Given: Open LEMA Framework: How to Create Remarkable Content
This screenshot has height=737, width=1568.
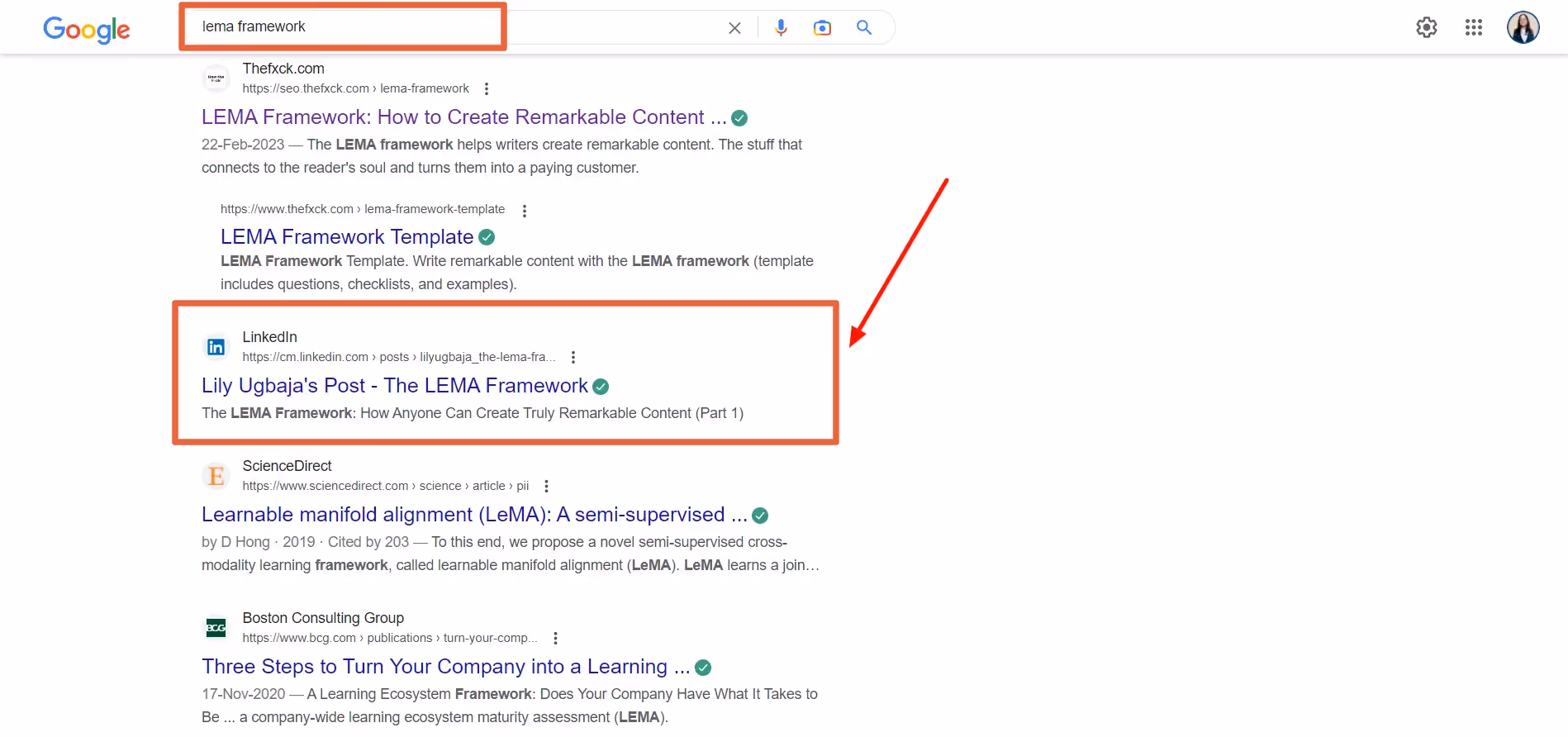Looking at the screenshot, I should [x=464, y=117].
